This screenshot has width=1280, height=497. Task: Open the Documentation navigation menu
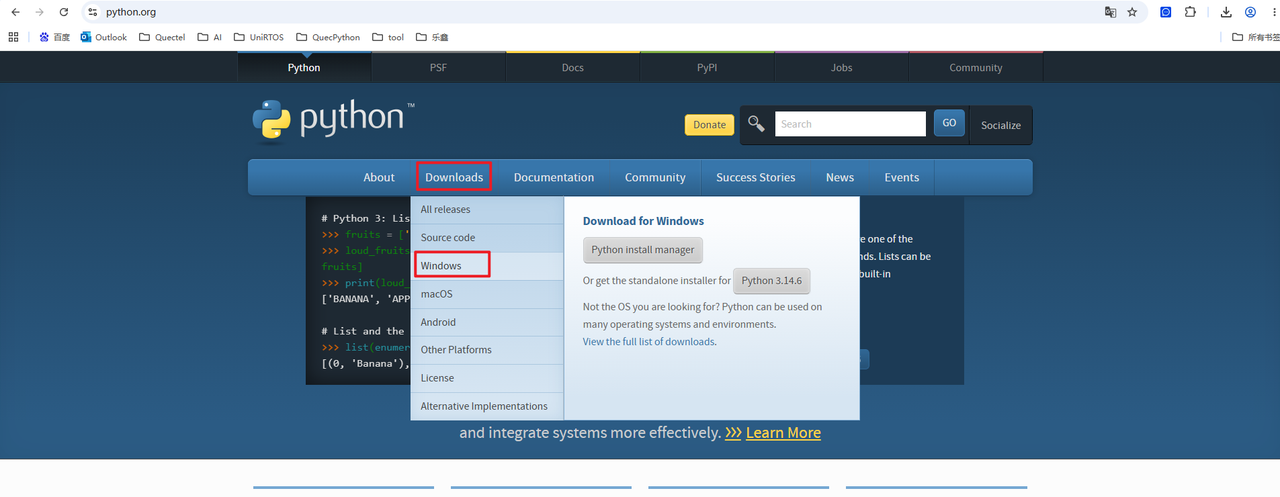pyautogui.click(x=554, y=177)
